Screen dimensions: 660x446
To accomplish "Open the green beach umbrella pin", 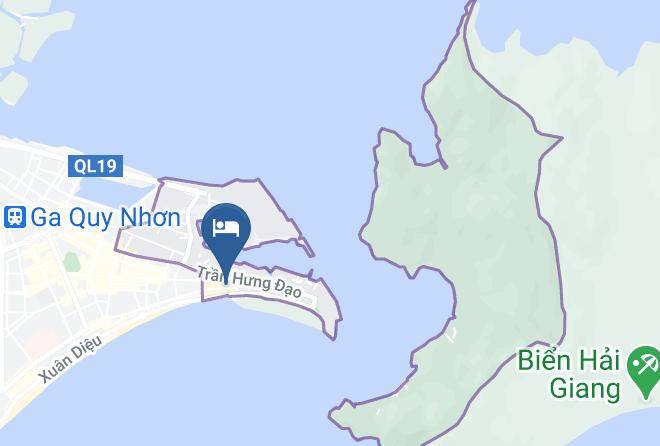I will [644, 368].
